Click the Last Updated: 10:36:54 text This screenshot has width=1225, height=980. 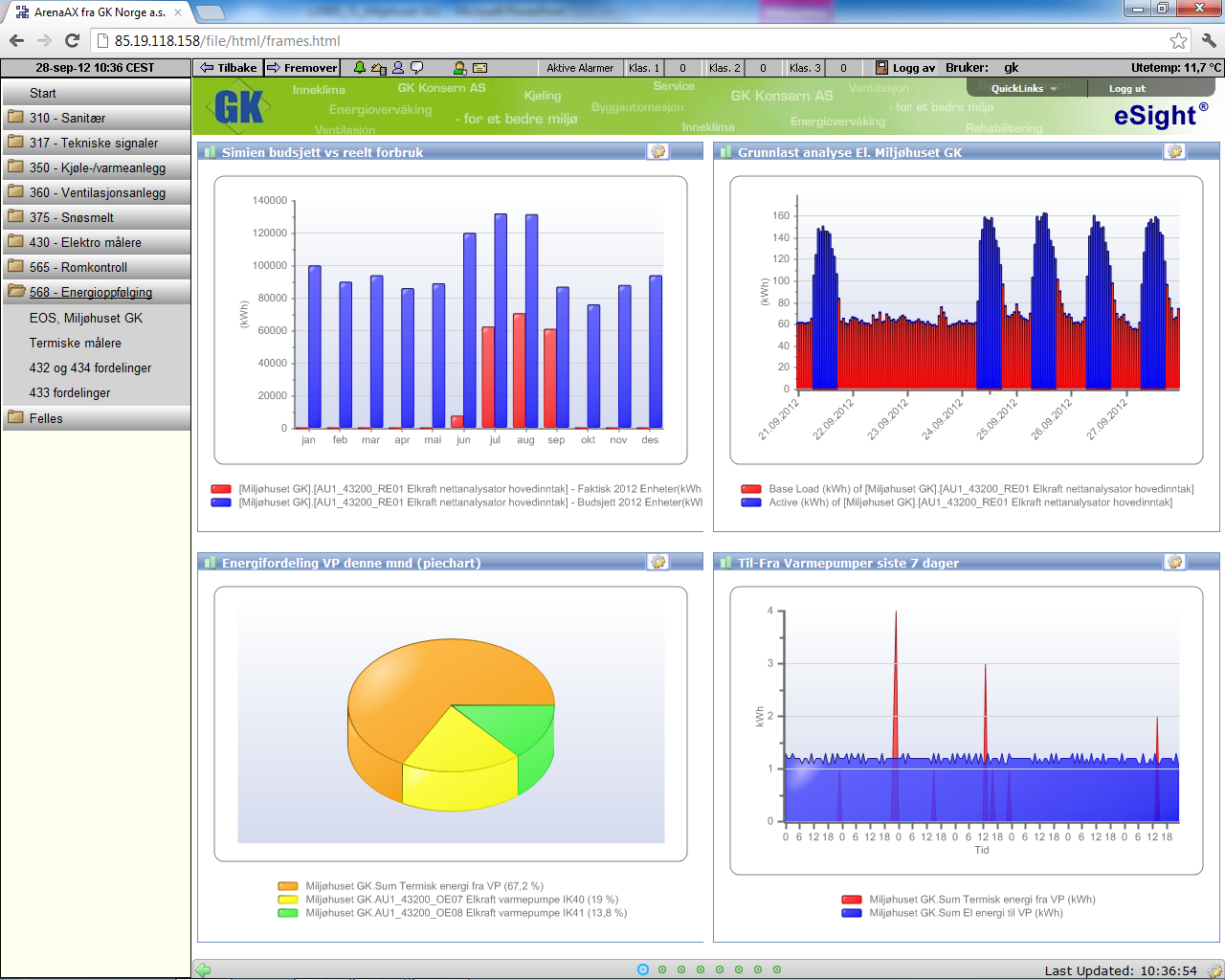[1121, 970]
